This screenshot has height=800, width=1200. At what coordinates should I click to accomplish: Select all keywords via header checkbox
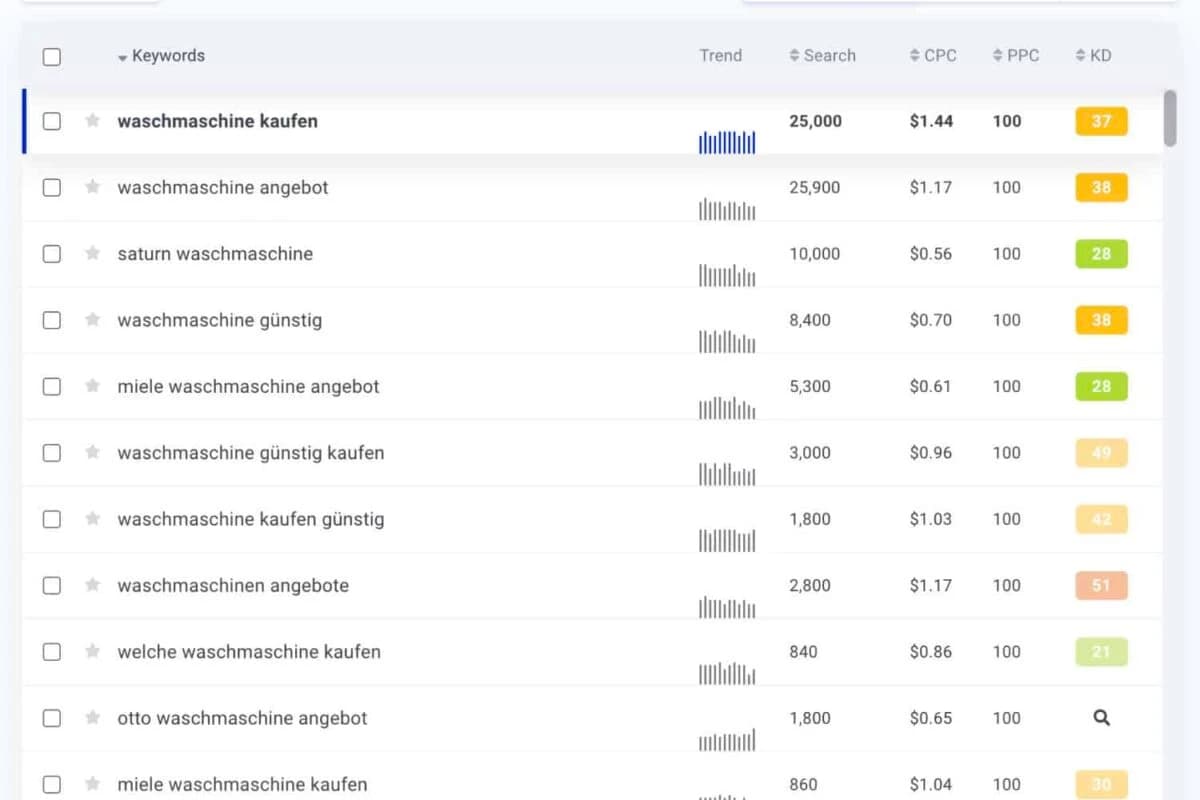(x=52, y=57)
